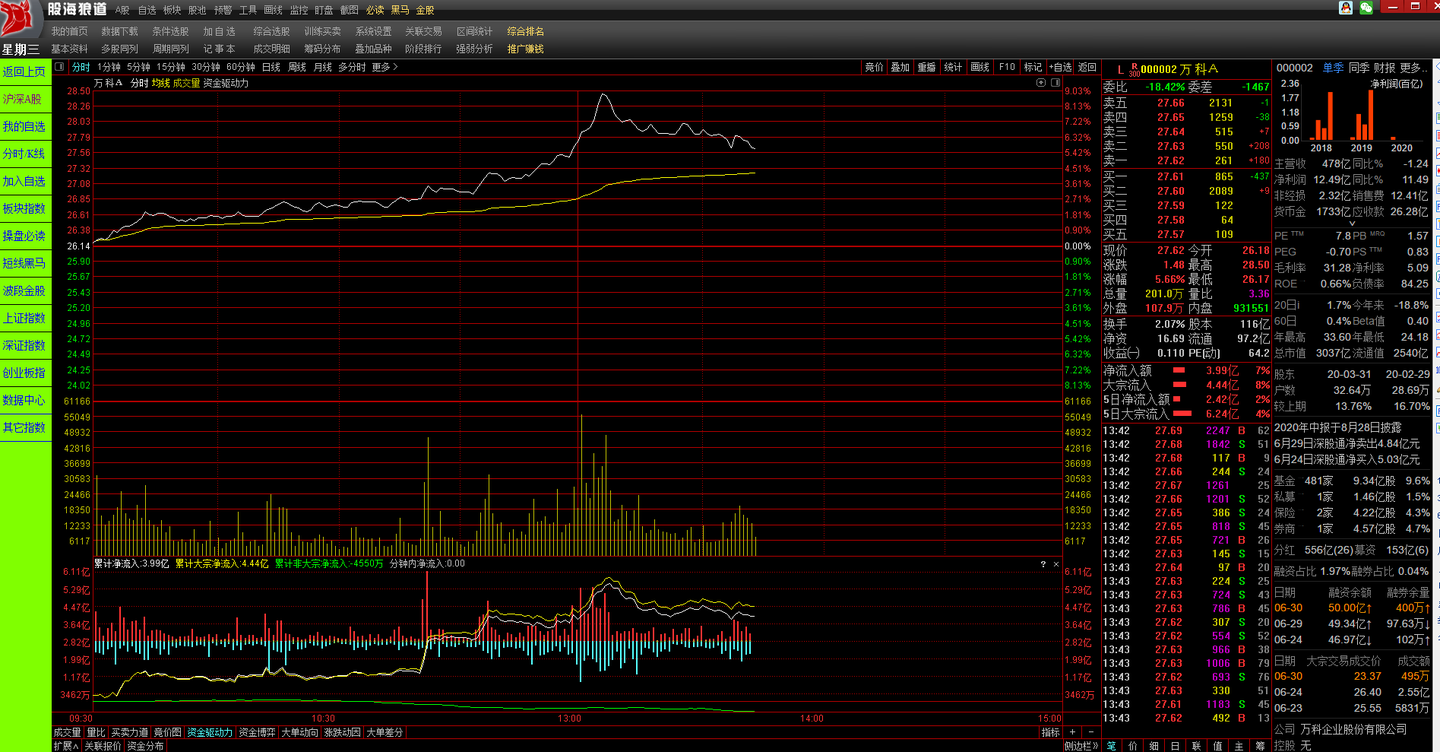Switch to the 1分钟 timeframe
1440x752 pixels.
(x=109, y=67)
